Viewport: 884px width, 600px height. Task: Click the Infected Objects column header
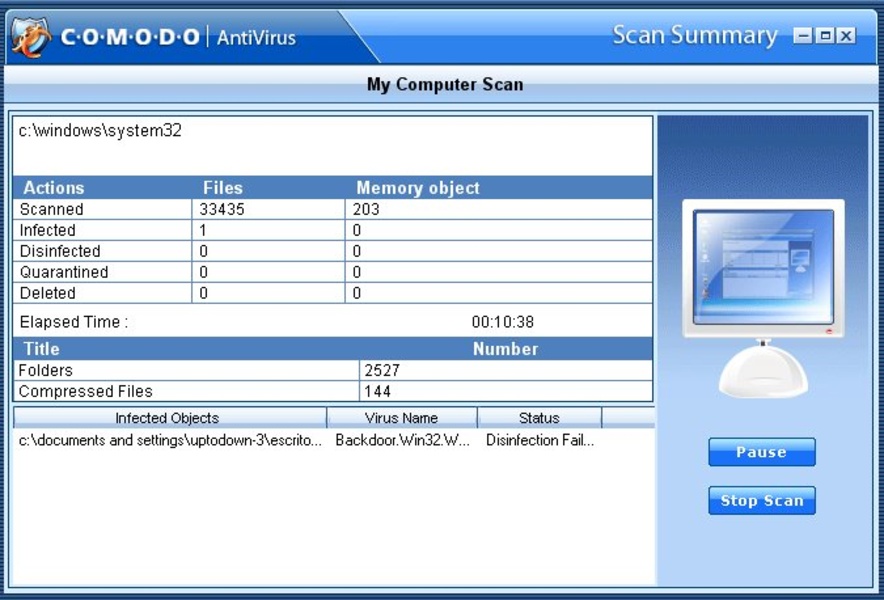pyautogui.click(x=170, y=418)
